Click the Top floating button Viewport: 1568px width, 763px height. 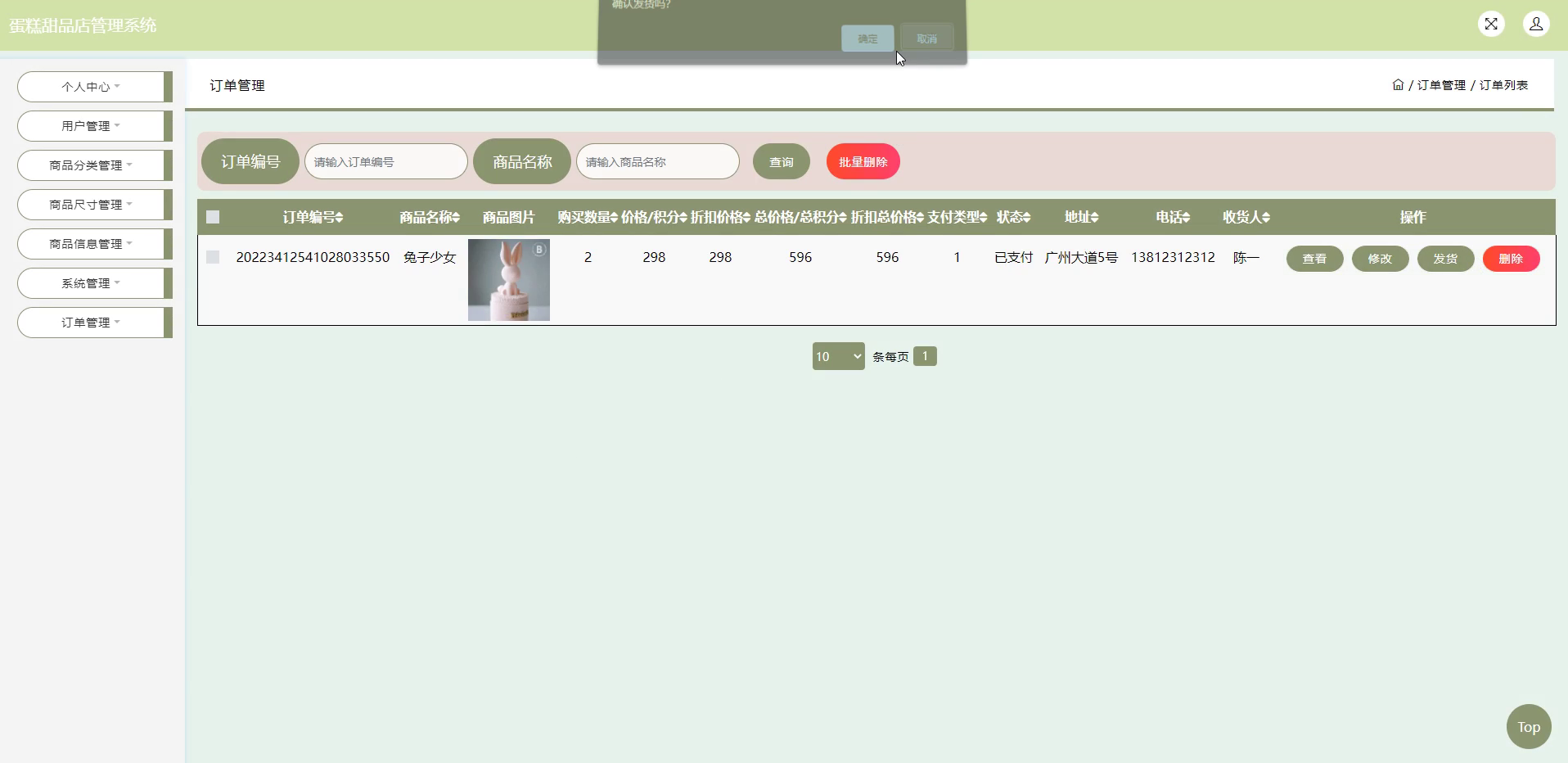pos(1527,726)
